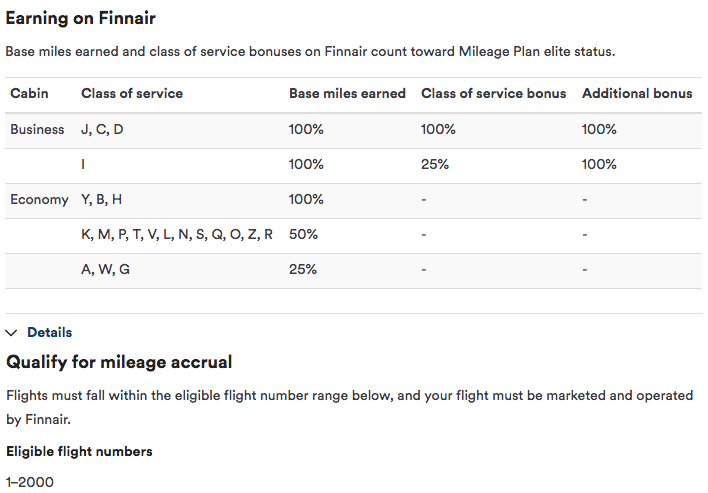This screenshot has height=493, width=708.
Task: Click the Base miles earned header
Action: (x=347, y=94)
